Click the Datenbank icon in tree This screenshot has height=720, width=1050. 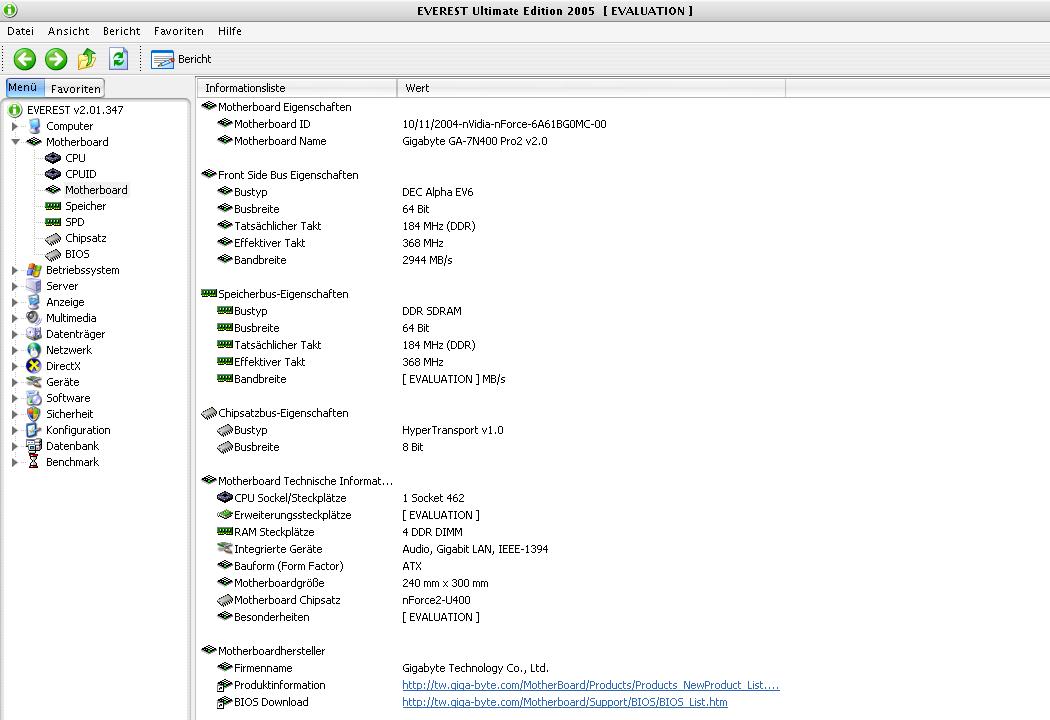pyautogui.click(x=33, y=446)
